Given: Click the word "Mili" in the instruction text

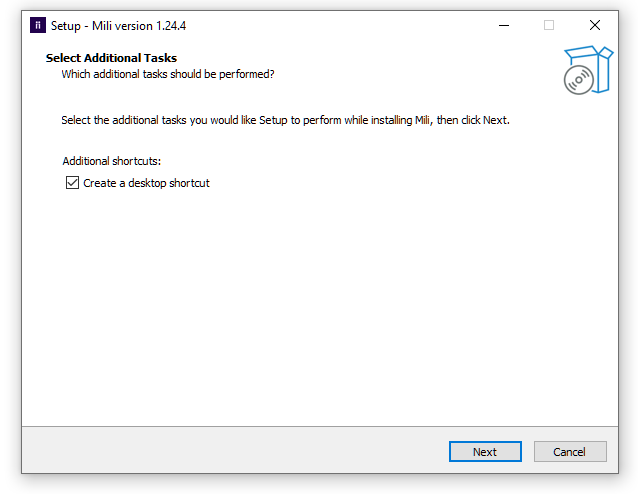Looking at the screenshot, I should tap(423, 120).
